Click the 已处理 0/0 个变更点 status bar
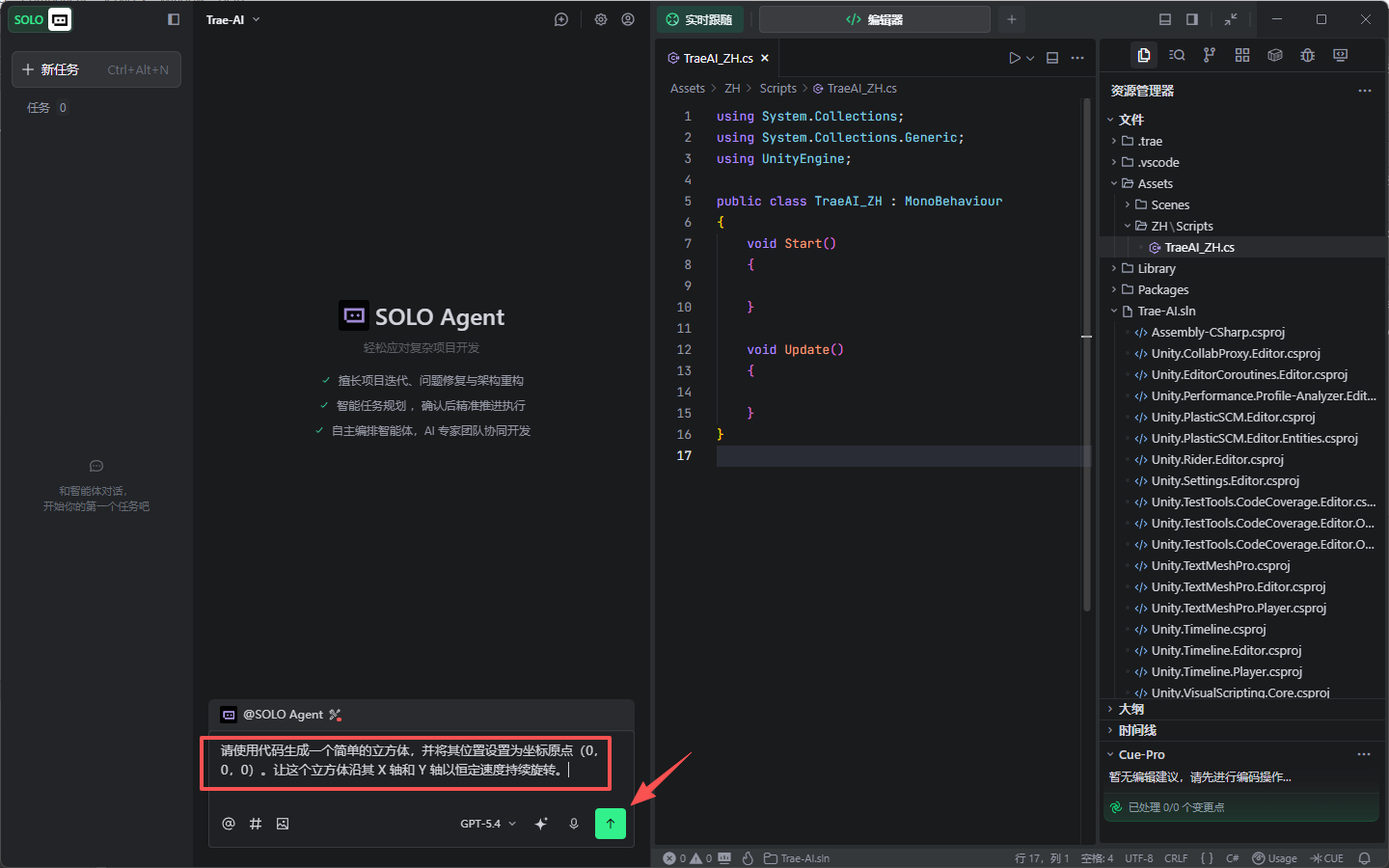The height and width of the screenshot is (868, 1389). tap(1240, 807)
